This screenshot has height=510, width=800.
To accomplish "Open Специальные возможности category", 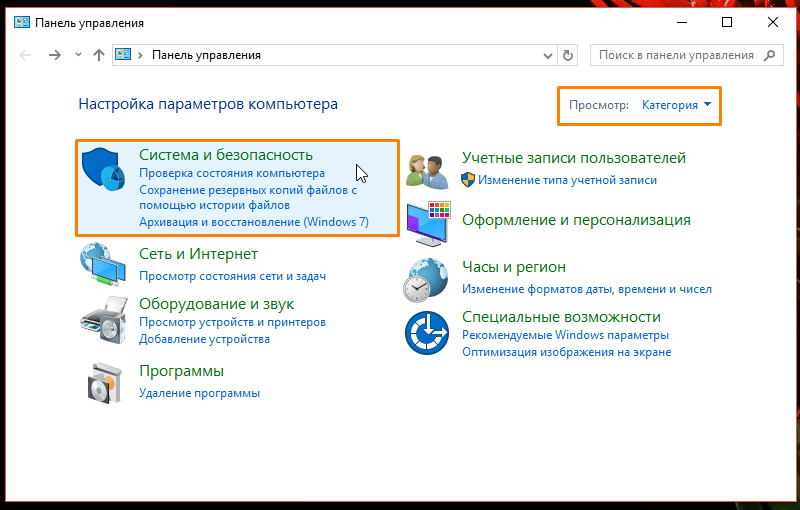I will point(561,317).
